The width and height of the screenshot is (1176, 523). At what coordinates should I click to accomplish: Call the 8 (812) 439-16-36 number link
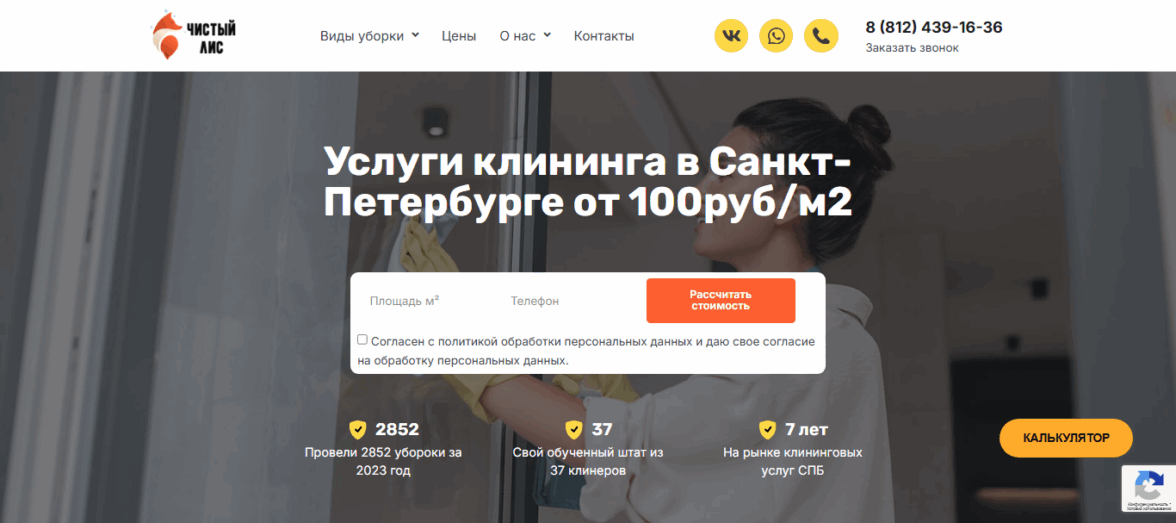coord(934,28)
